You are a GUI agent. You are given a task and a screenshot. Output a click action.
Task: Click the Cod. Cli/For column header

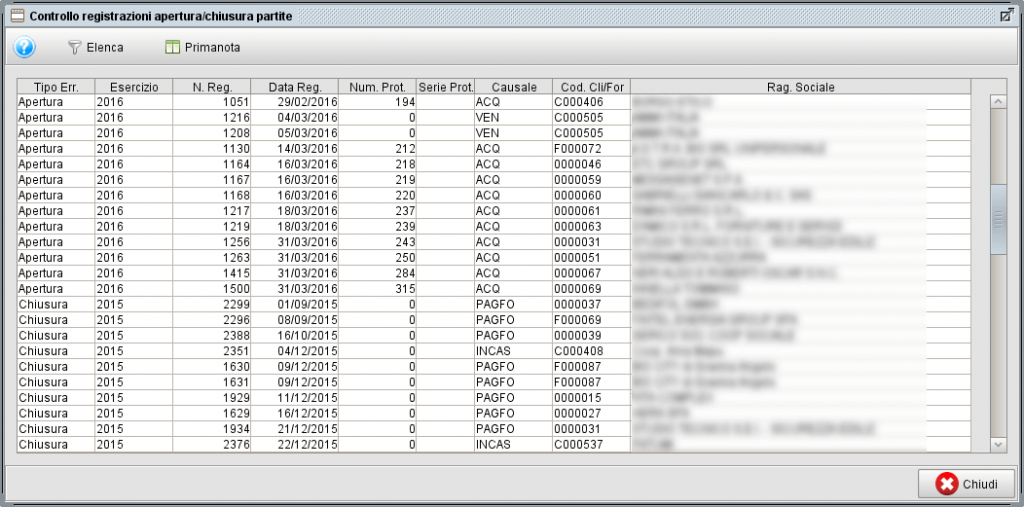[591, 87]
